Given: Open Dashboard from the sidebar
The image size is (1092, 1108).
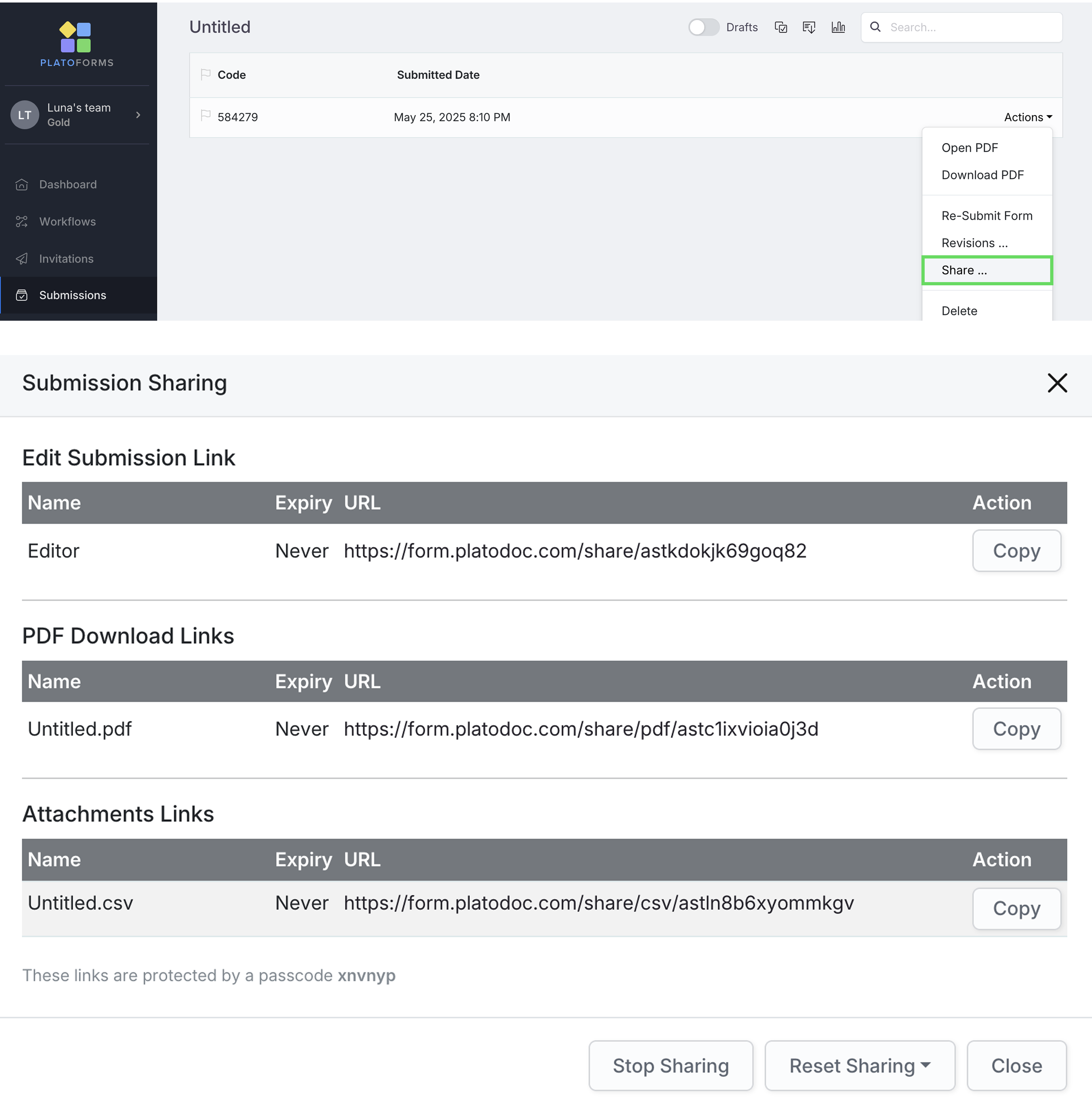Looking at the screenshot, I should [x=68, y=184].
